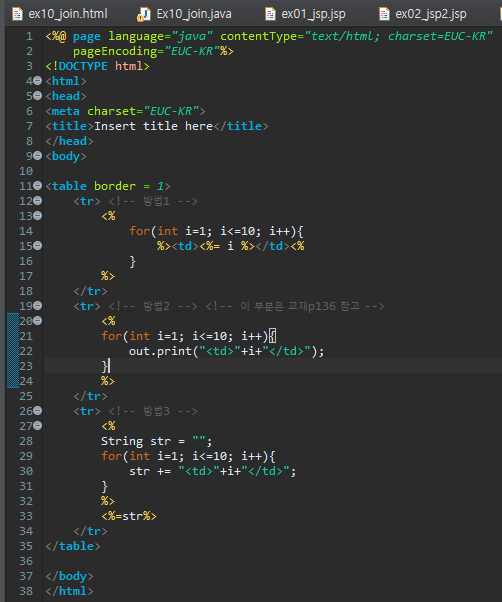Collapse the scriptlet at line 20
Viewport: 502px width, 602px height.
click(37, 321)
